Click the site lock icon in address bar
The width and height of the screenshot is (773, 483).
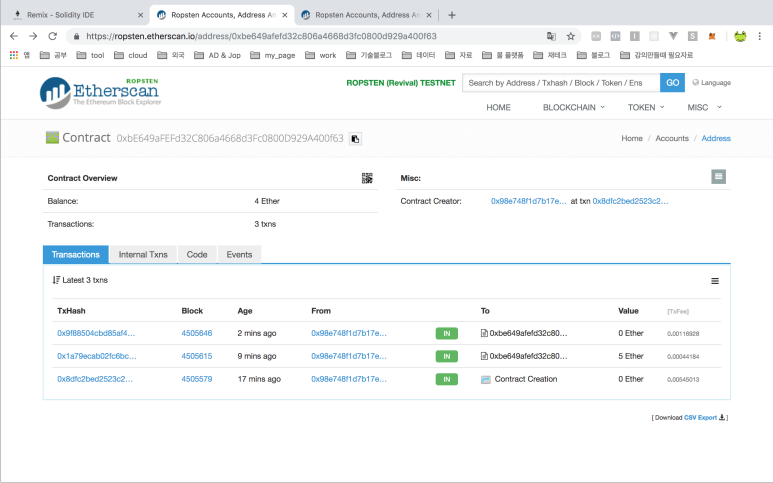(76, 36)
